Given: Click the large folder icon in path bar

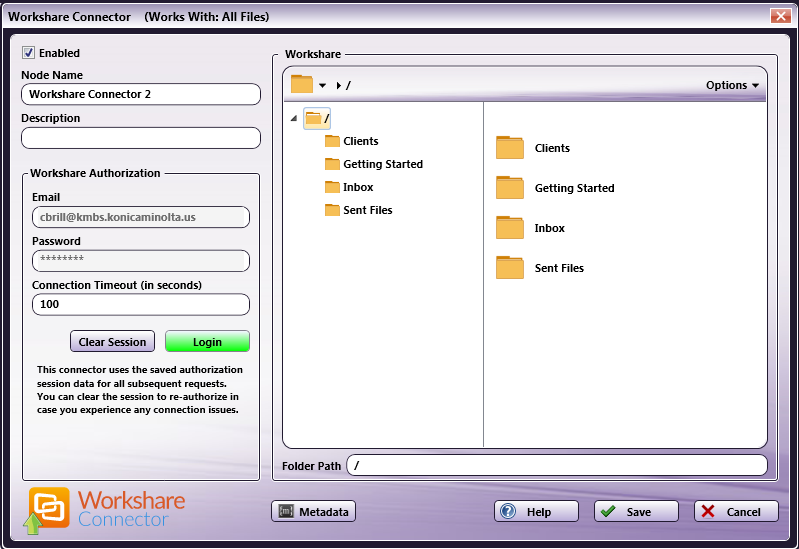Looking at the screenshot, I should [x=302, y=84].
